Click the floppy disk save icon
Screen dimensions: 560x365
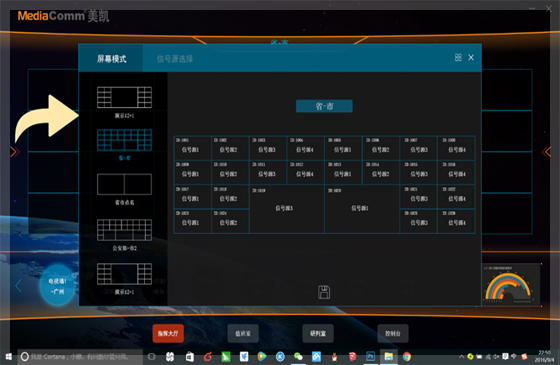(324, 292)
